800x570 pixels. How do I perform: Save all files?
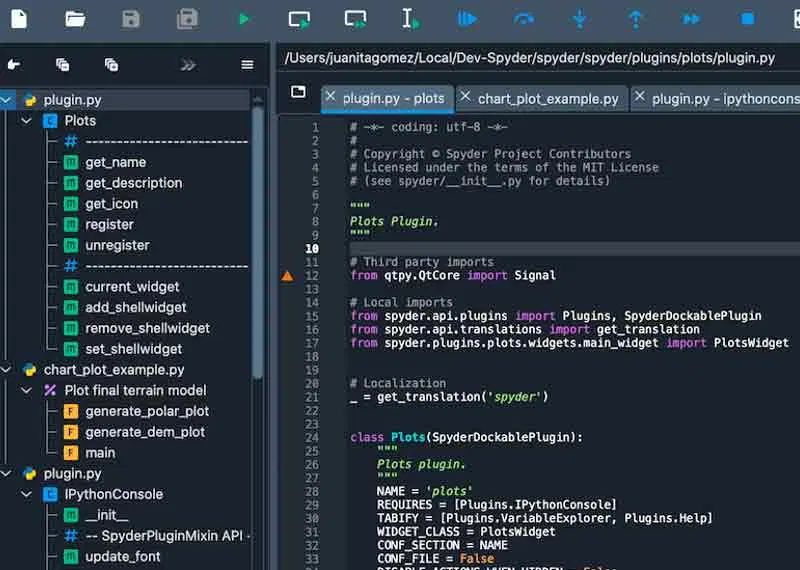tap(187, 19)
